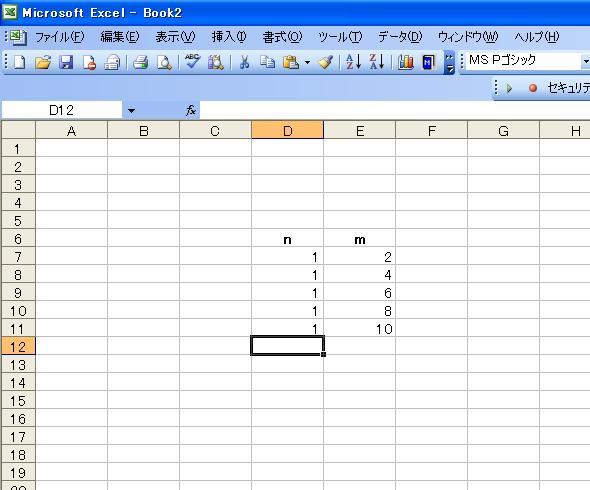Screen dimensions: 590x490
Task: Launch the Chart Wizard icon
Action: click(x=406, y=62)
